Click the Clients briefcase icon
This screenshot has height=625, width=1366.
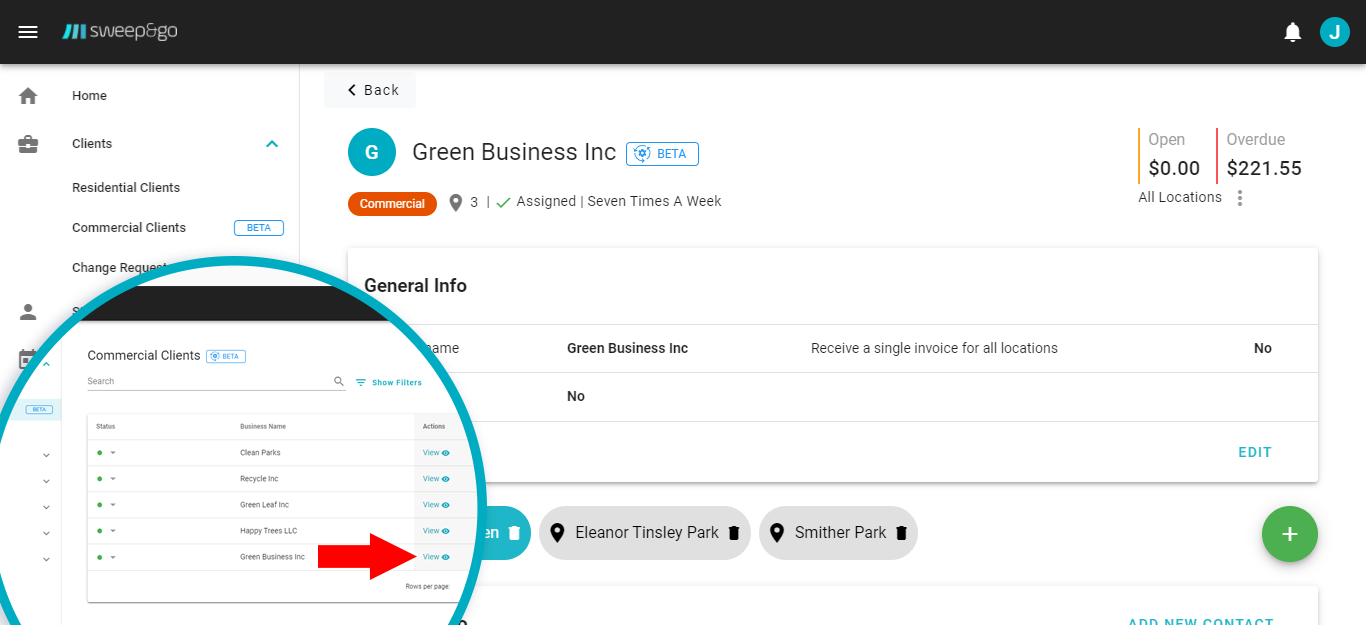[28, 144]
